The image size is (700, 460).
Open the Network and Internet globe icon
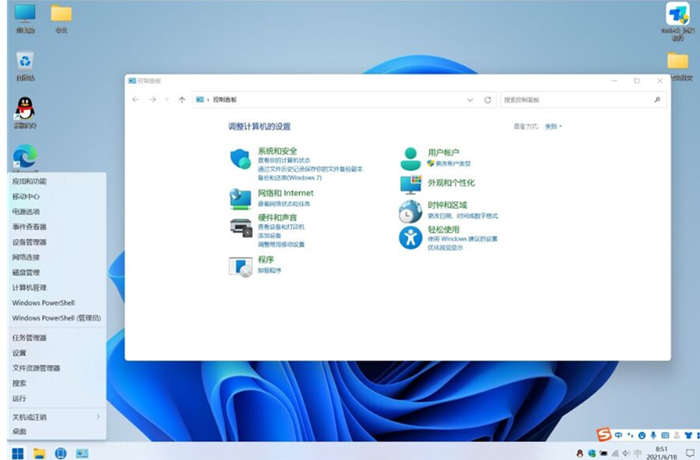coord(241,199)
